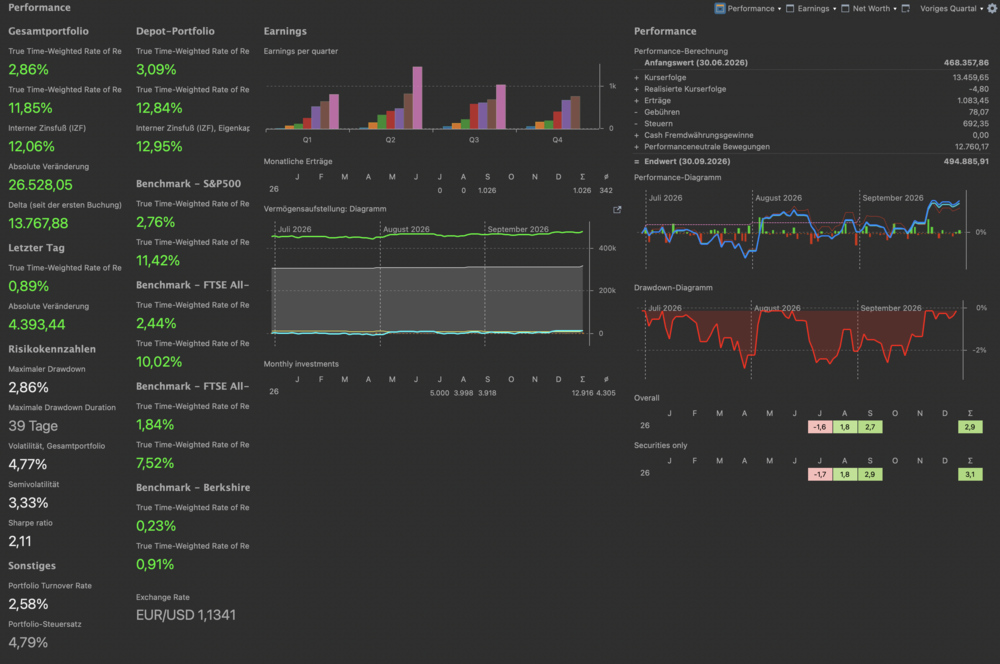The height and width of the screenshot is (664, 1000).
Task: Select the Benchmark – Berkshire heading
Action: tap(193, 487)
